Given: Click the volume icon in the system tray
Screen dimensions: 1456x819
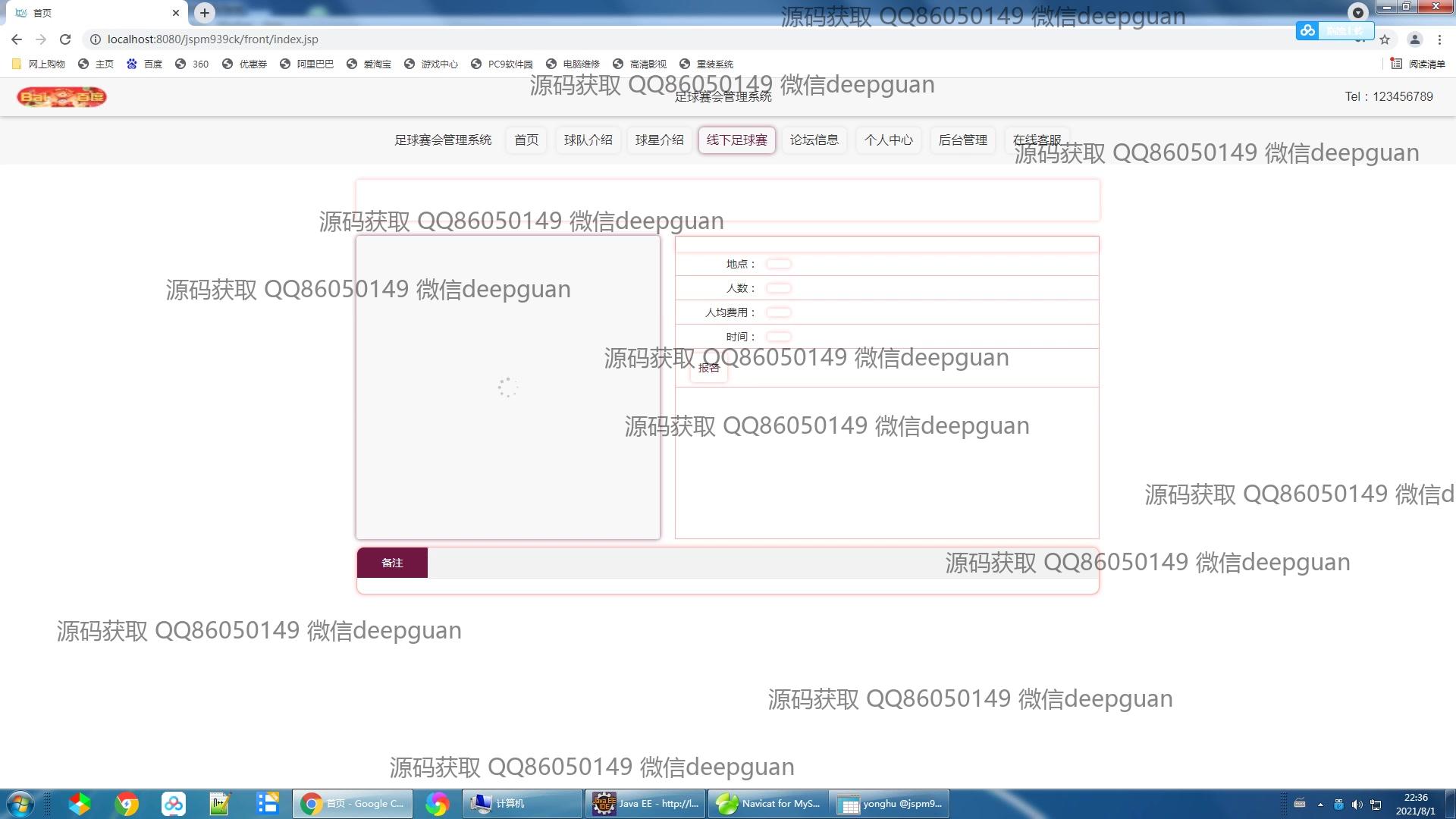Looking at the screenshot, I should coord(1357,805).
